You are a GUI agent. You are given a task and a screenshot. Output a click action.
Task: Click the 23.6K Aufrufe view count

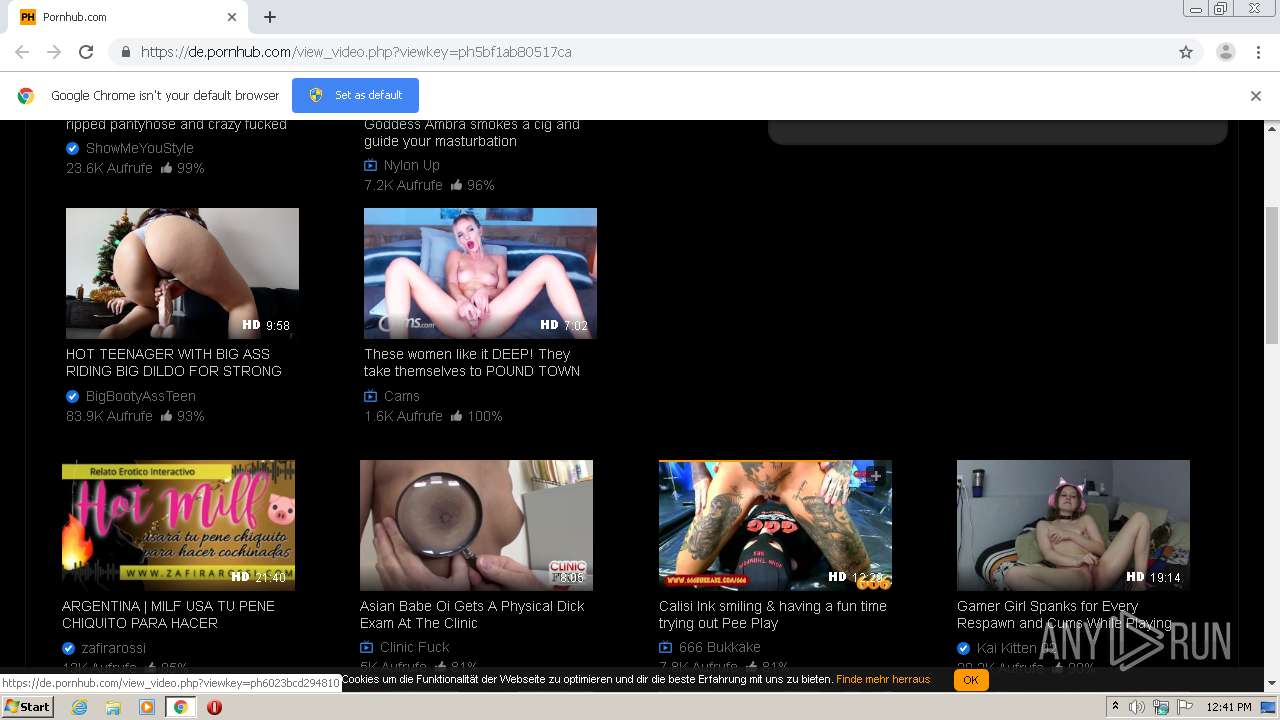point(109,168)
